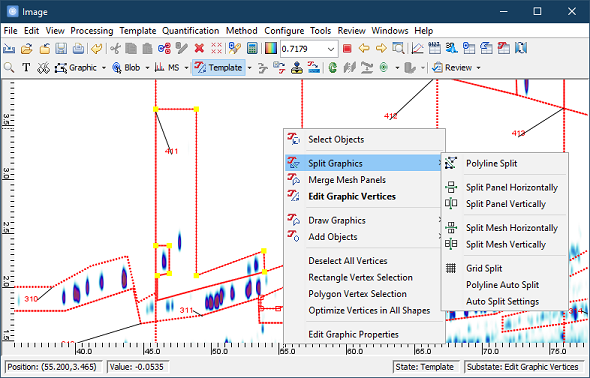
Task: Choose Merge Mesh Panels
Action: [364, 180]
